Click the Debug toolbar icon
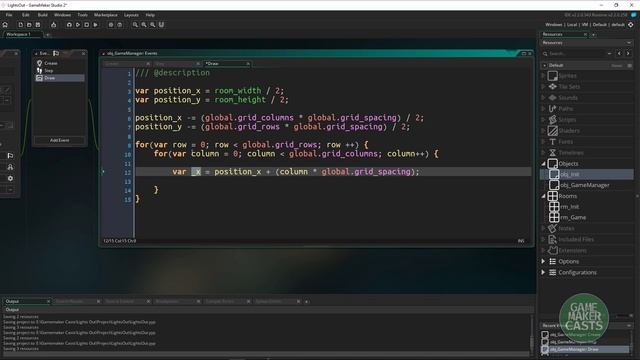This screenshot has height=360, width=640. coord(69,25)
